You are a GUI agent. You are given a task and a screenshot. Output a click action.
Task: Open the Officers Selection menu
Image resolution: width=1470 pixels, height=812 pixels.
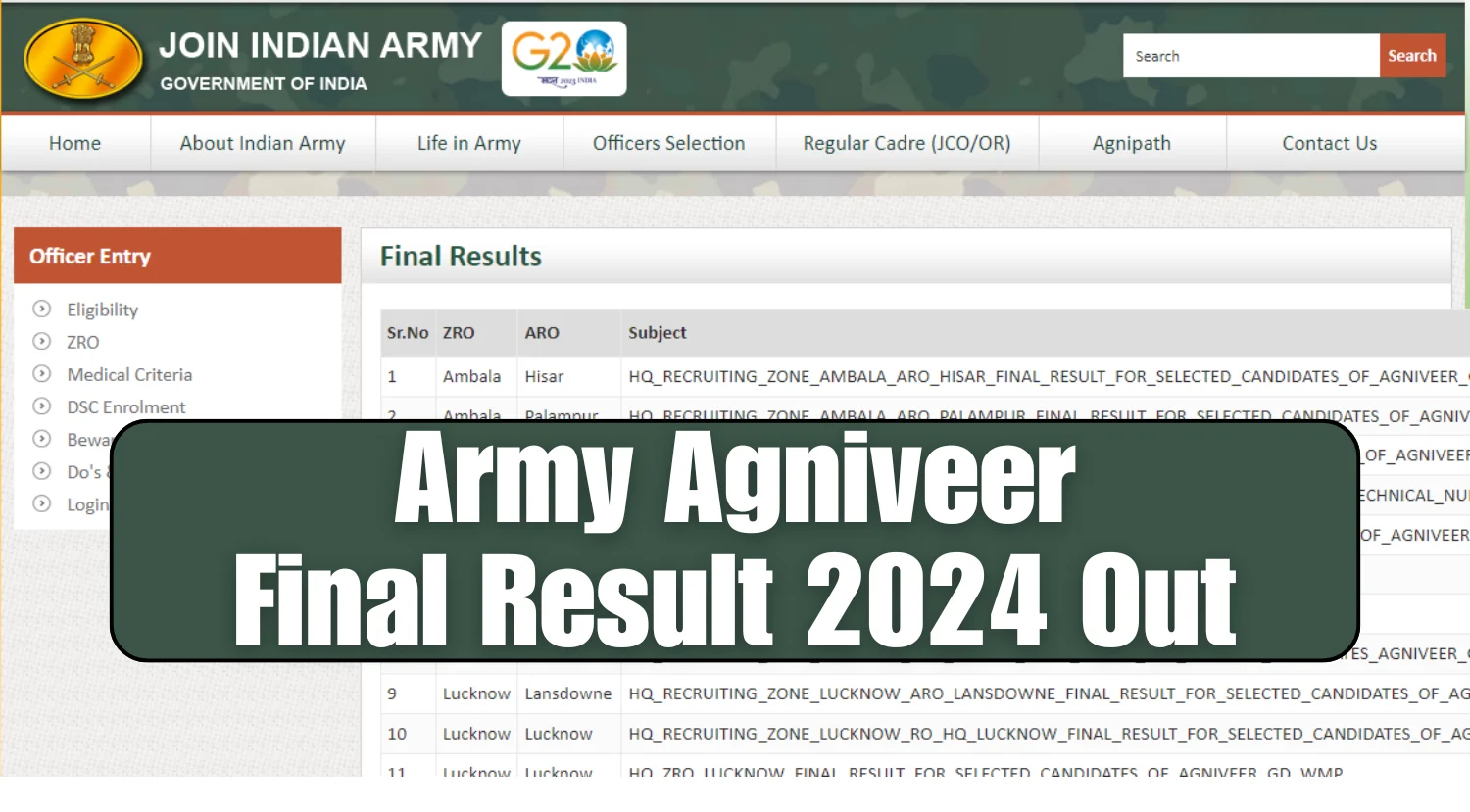coord(669,143)
